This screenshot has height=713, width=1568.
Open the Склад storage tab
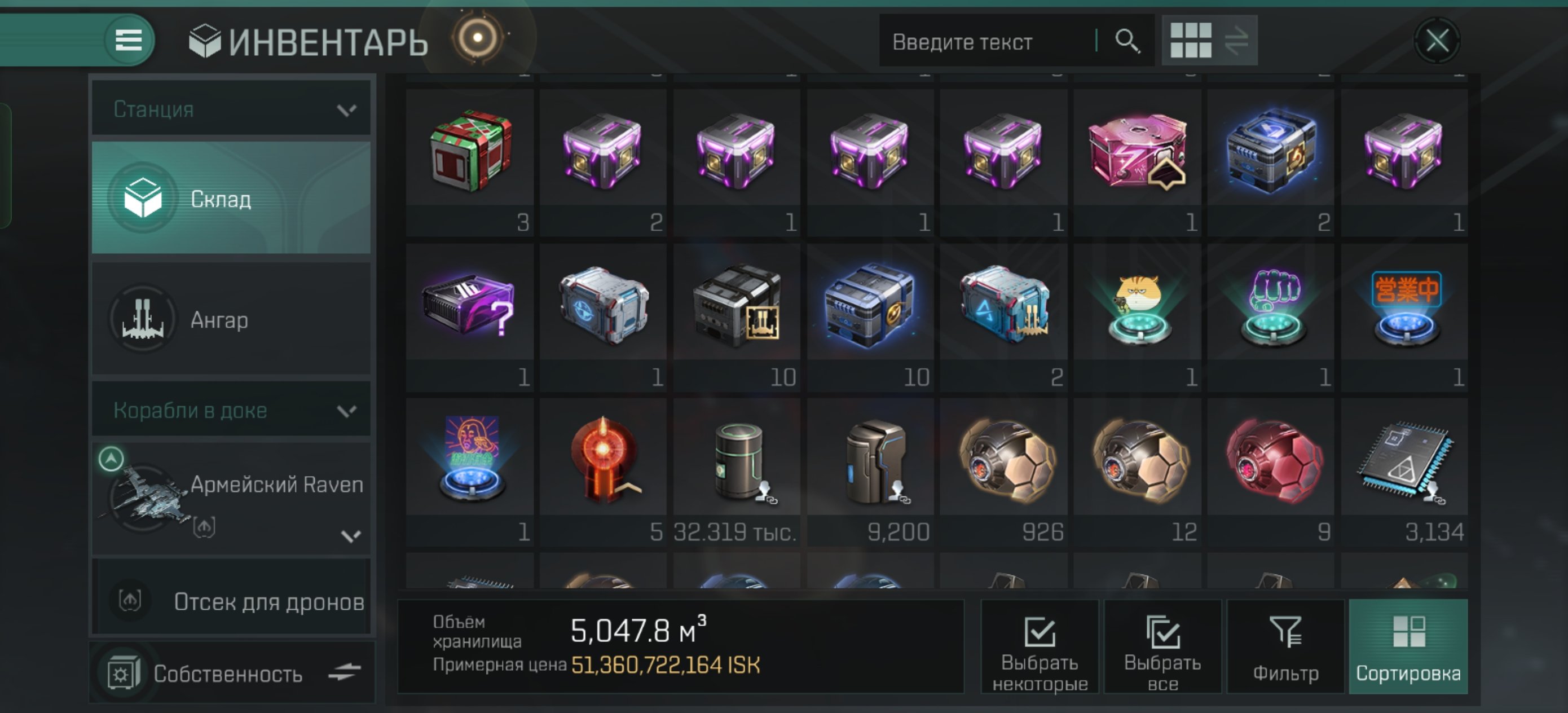coord(231,198)
